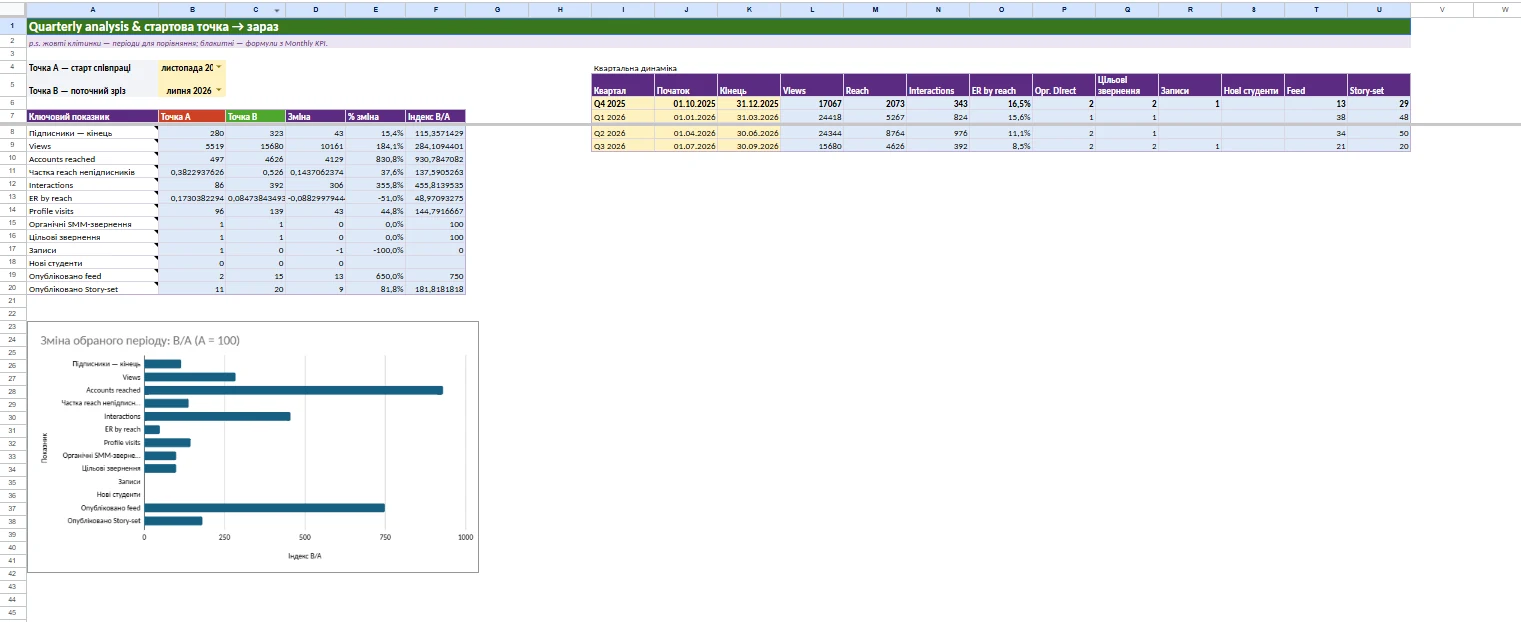Select the 'Підписники — кінець' row label
This screenshot has width=1521, height=622.
[92, 133]
